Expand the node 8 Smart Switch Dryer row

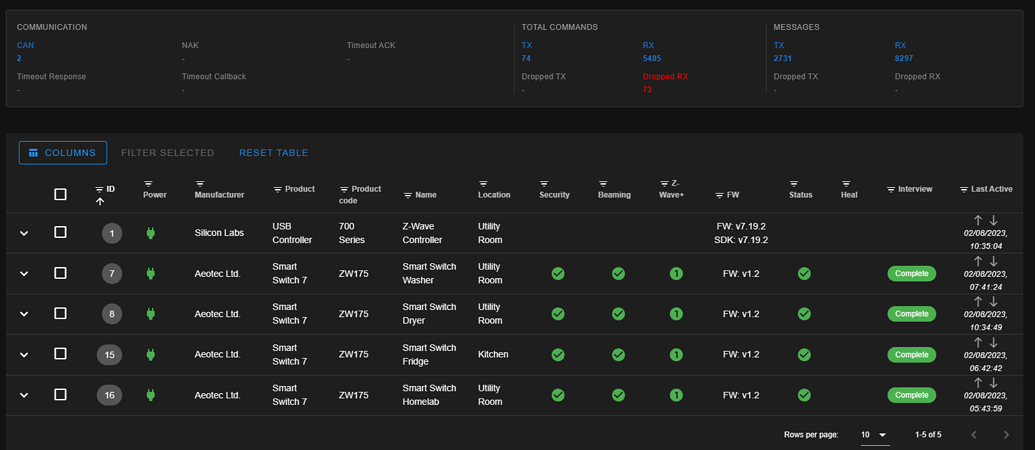coord(24,314)
